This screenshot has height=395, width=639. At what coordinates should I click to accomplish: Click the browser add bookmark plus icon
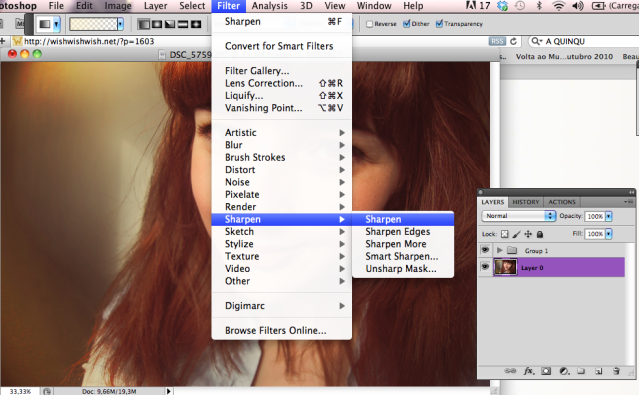[3, 41]
